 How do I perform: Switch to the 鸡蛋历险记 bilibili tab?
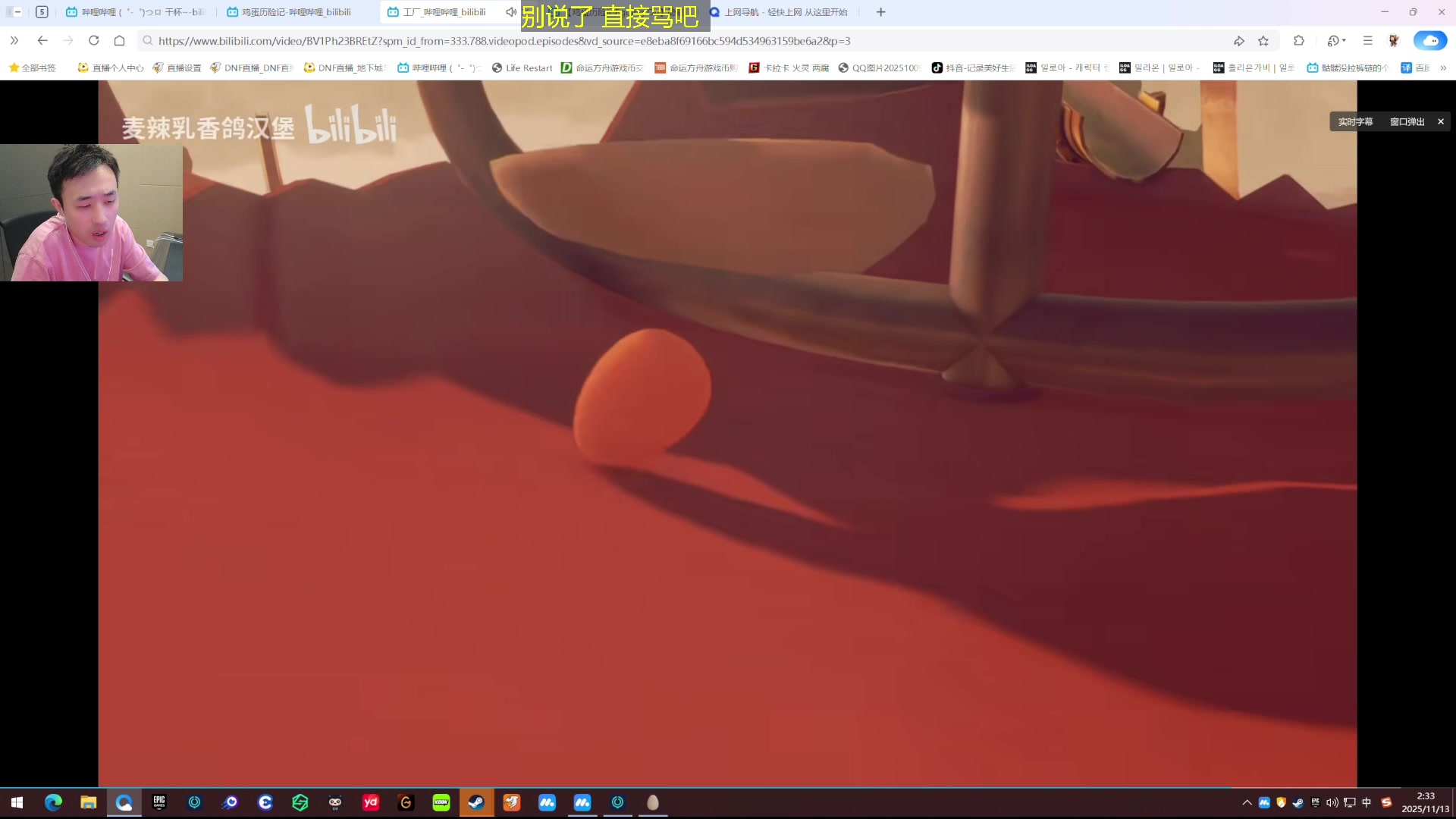coord(296,12)
